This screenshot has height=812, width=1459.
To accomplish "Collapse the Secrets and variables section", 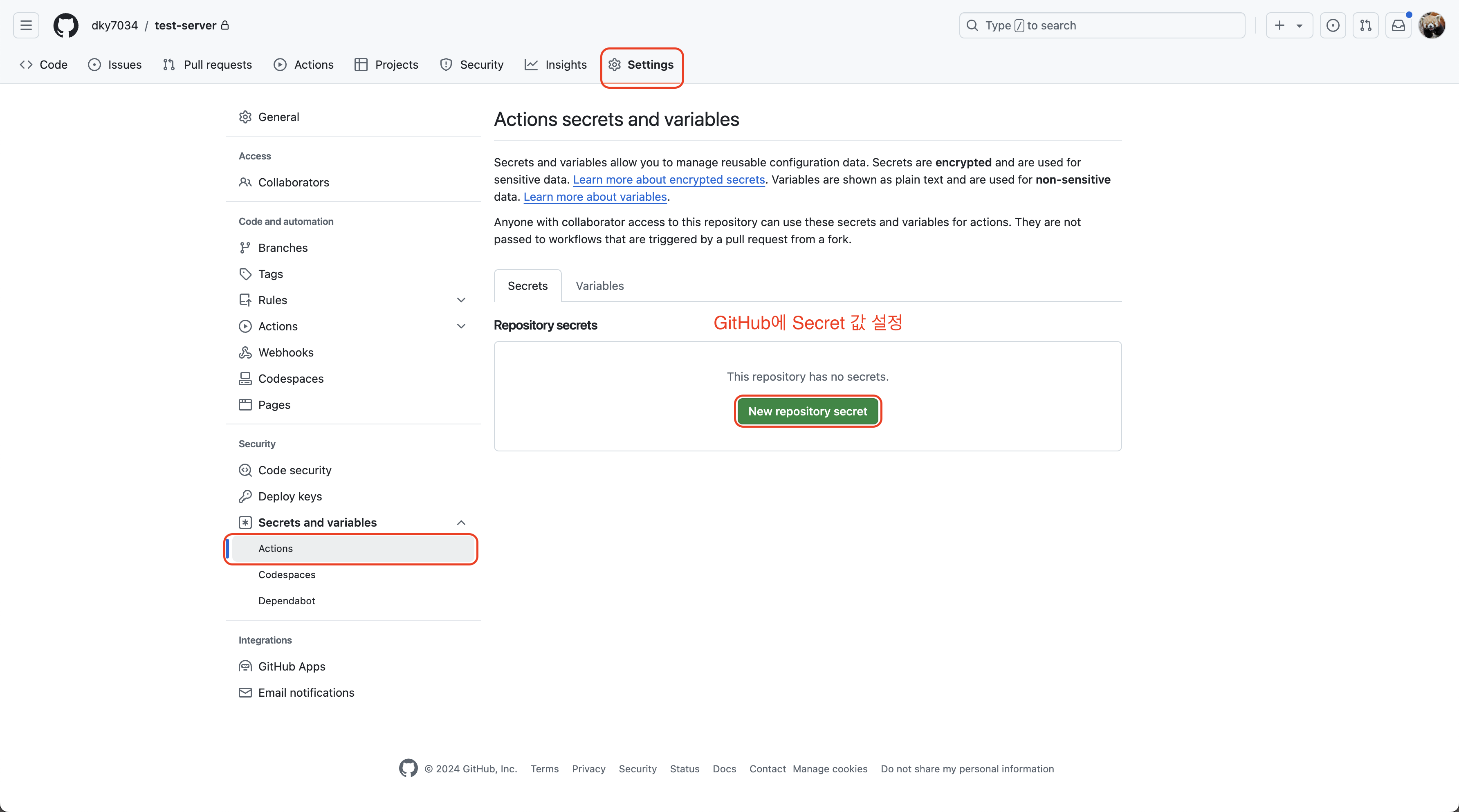I will coord(461,523).
